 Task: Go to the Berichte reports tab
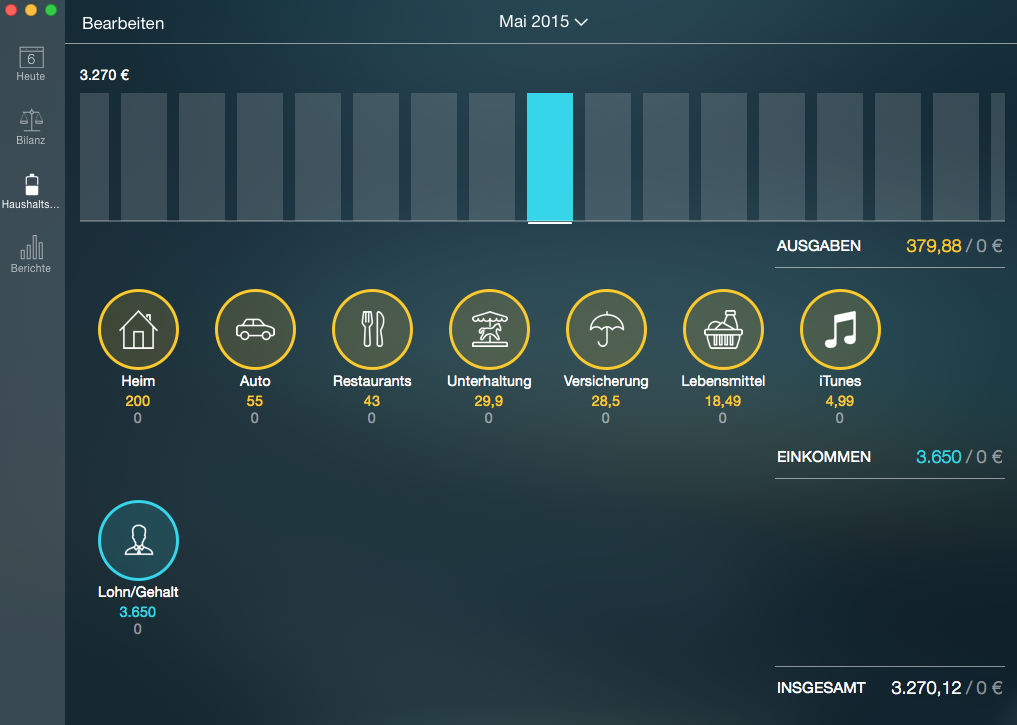(x=31, y=254)
